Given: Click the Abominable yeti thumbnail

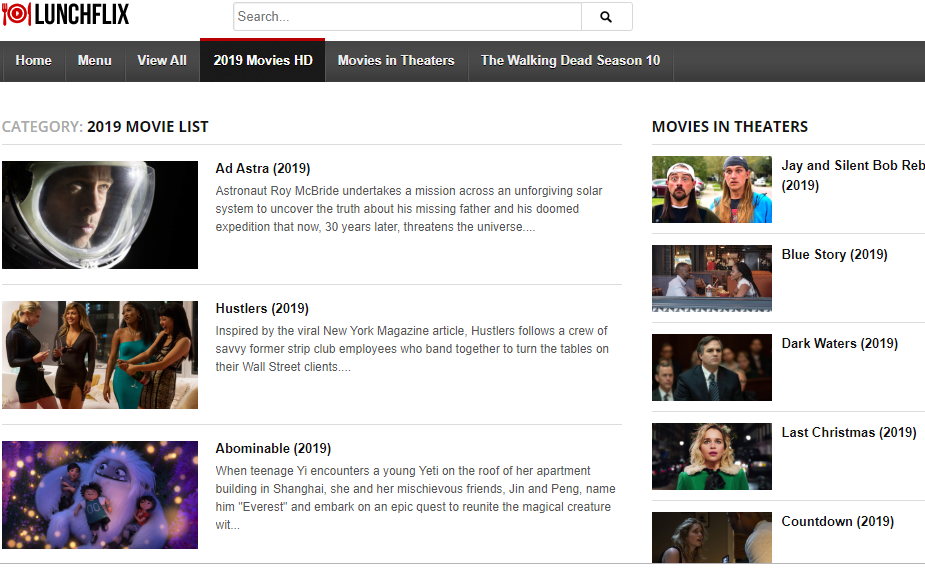Looking at the screenshot, I should pos(100,495).
